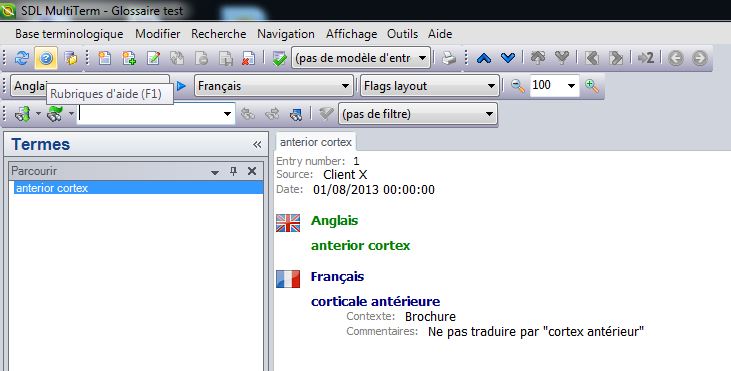
Task: Click the greyed-out save entry icon
Action: click(226, 58)
